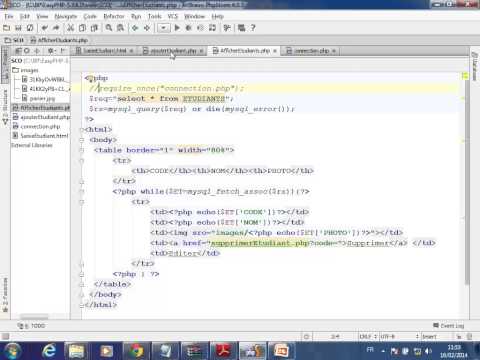Screen dimensions: 480x360
Task: Switch to the SaisieStudiant.html editor tab
Action: (x=105, y=51)
